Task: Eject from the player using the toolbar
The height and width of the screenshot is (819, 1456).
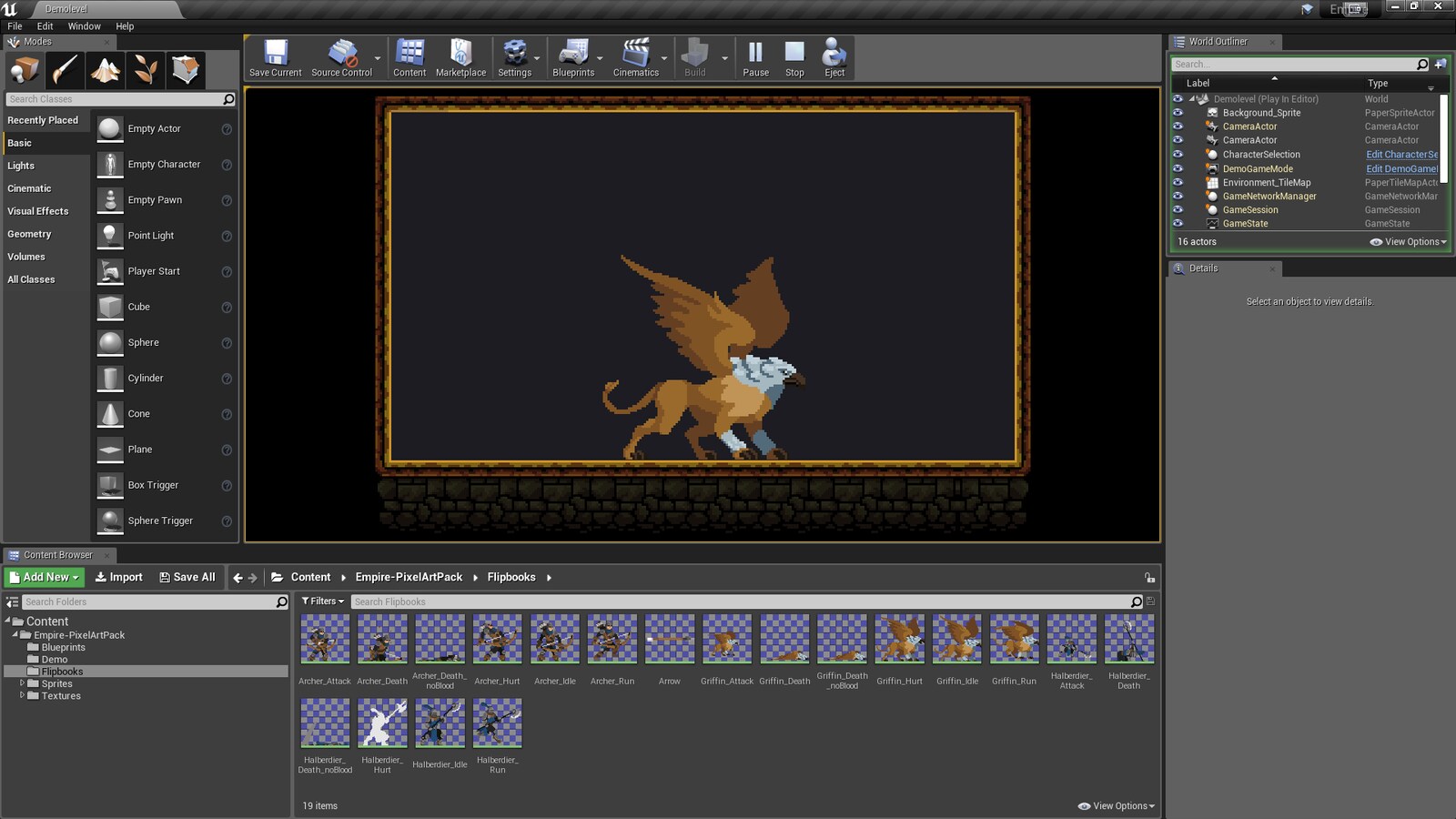Action: point(833,56)
